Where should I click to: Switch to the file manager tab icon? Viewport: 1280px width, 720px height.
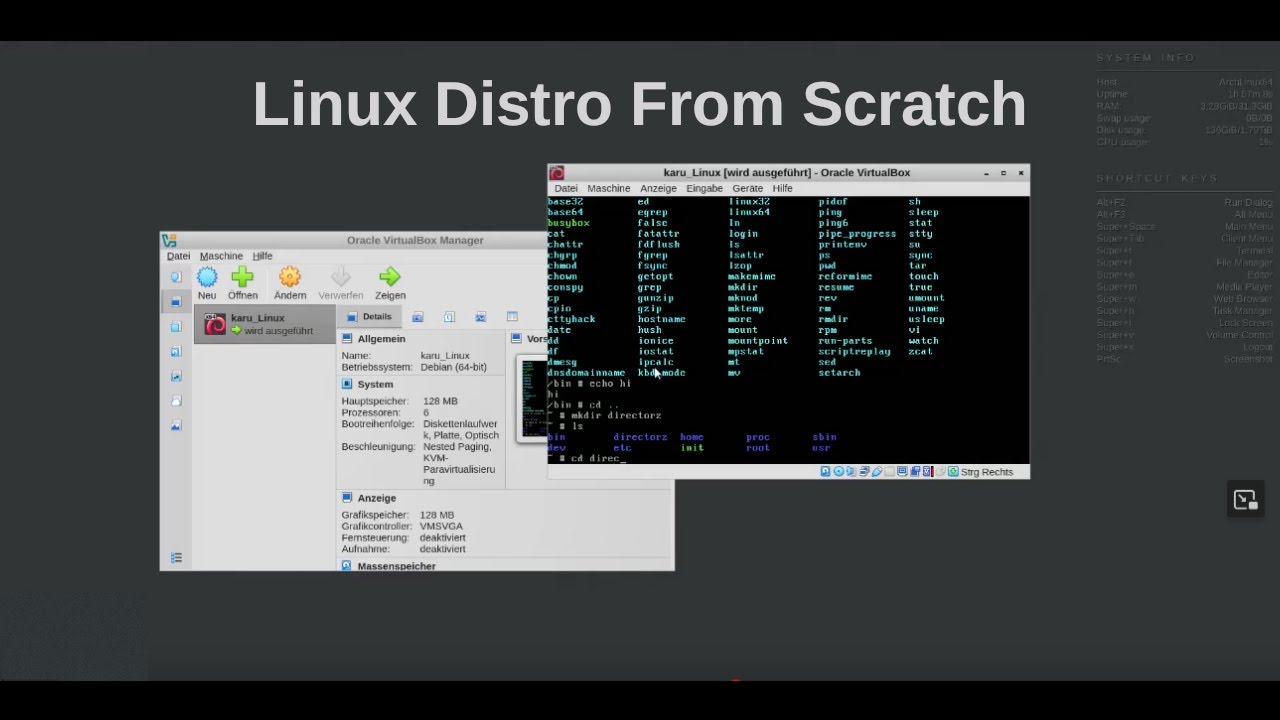click(512, 317)
